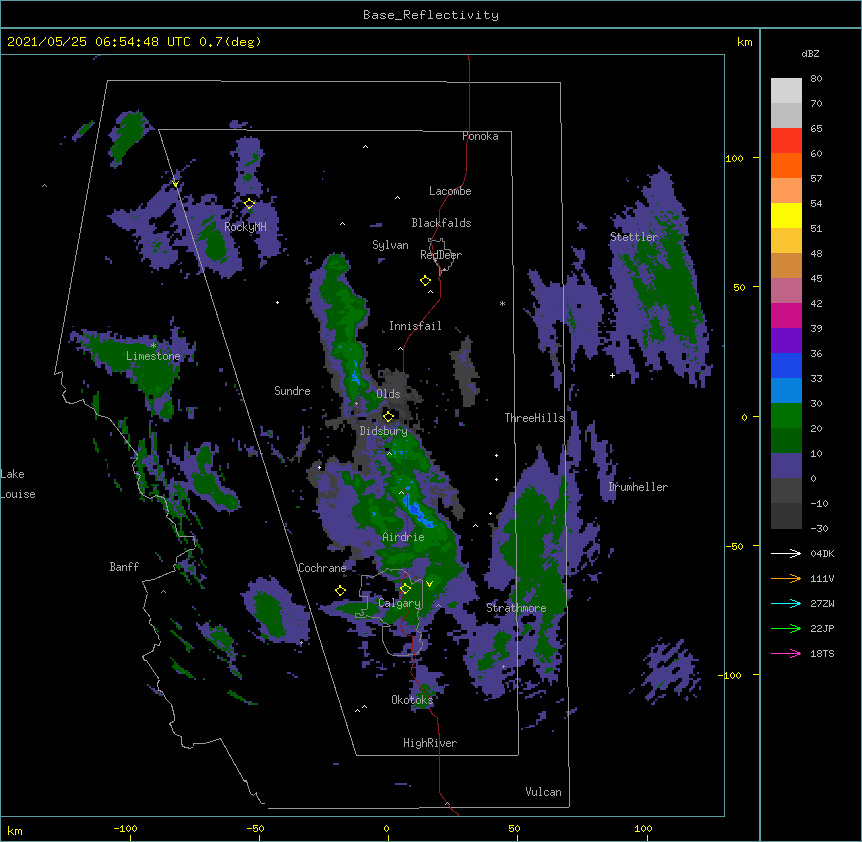Click the Calgary city label
This screenshot has height=842, width=862.
click(x=400, y=603)
